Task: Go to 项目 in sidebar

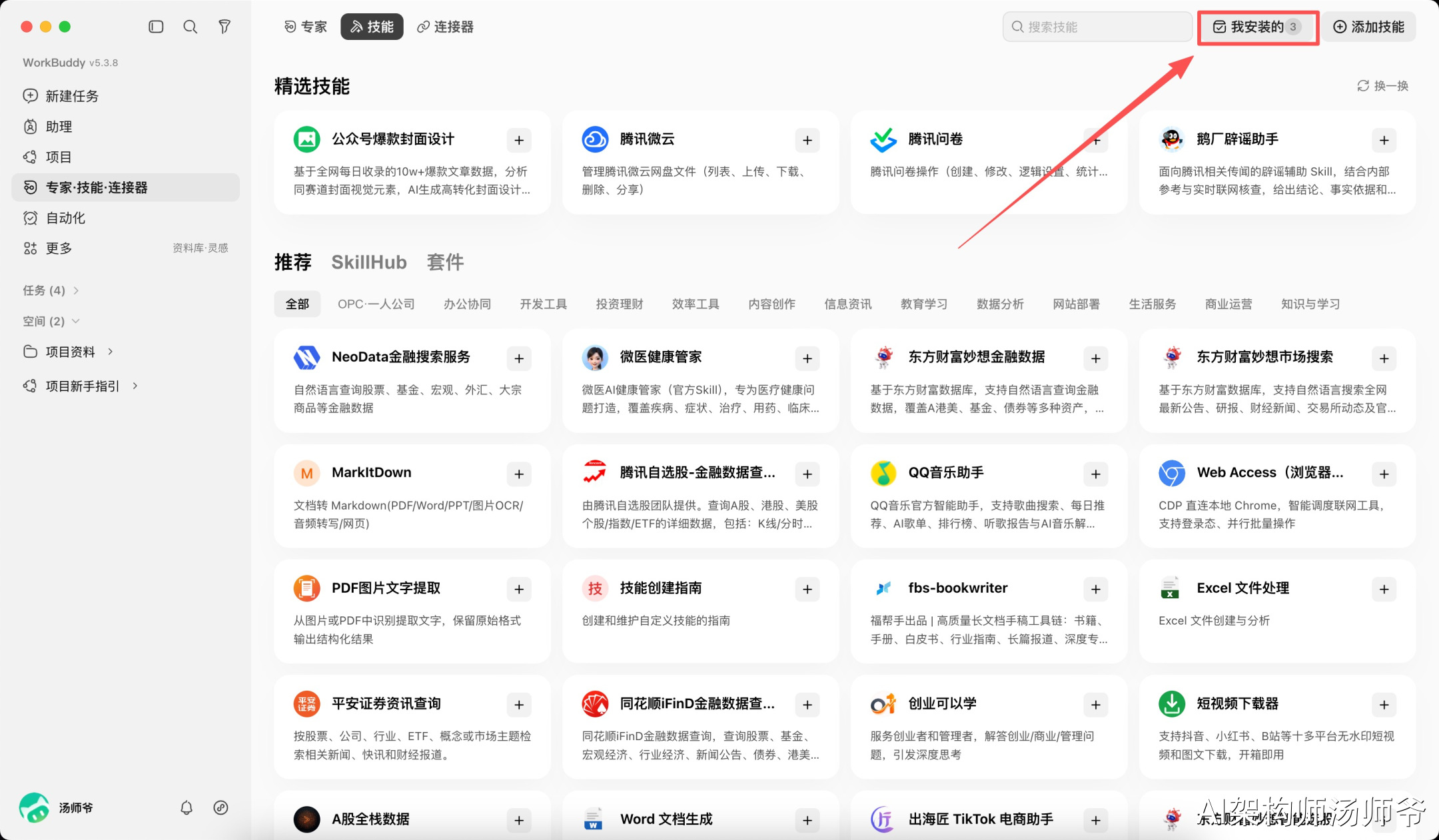Action: tap(125, 157)
